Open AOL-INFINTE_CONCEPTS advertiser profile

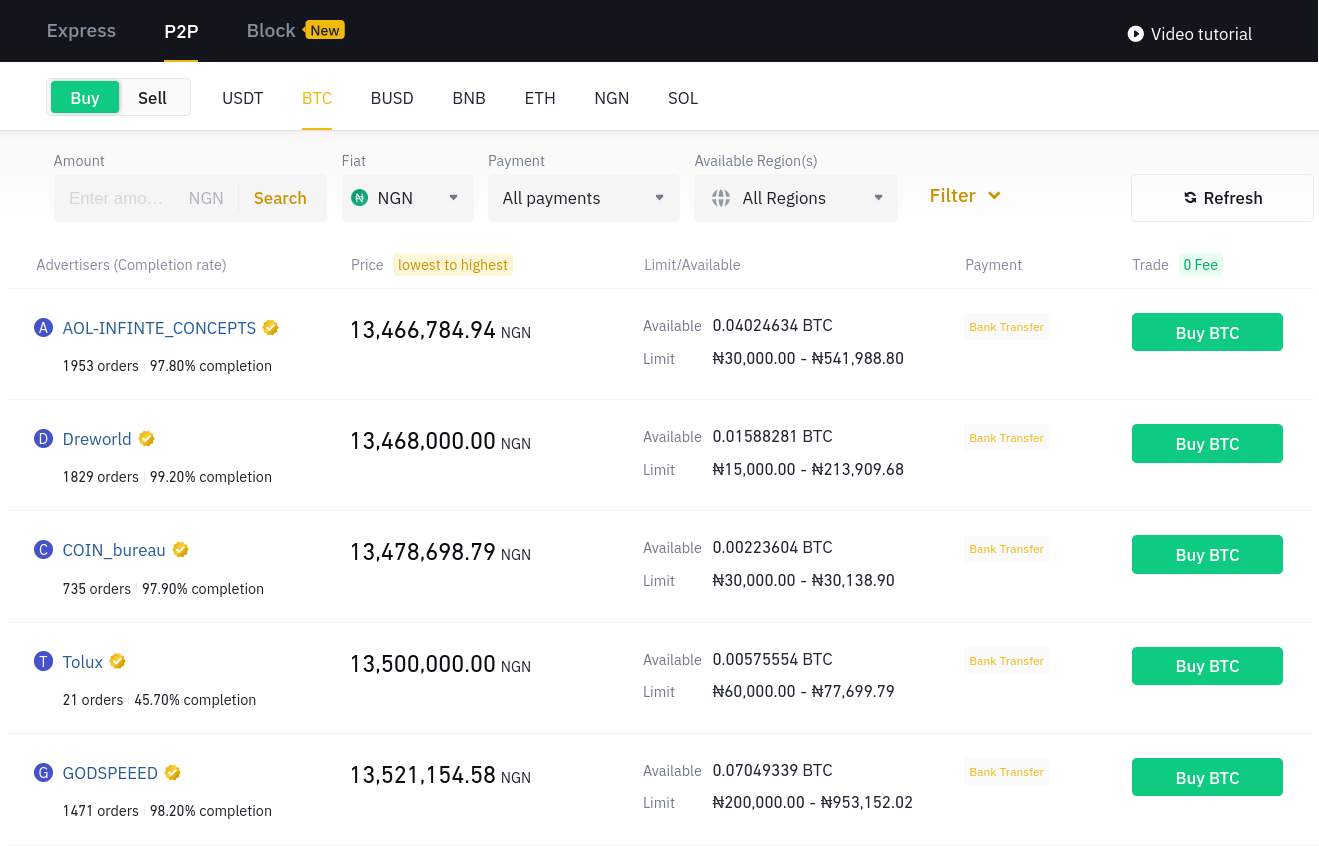click(x=159, y=328)
